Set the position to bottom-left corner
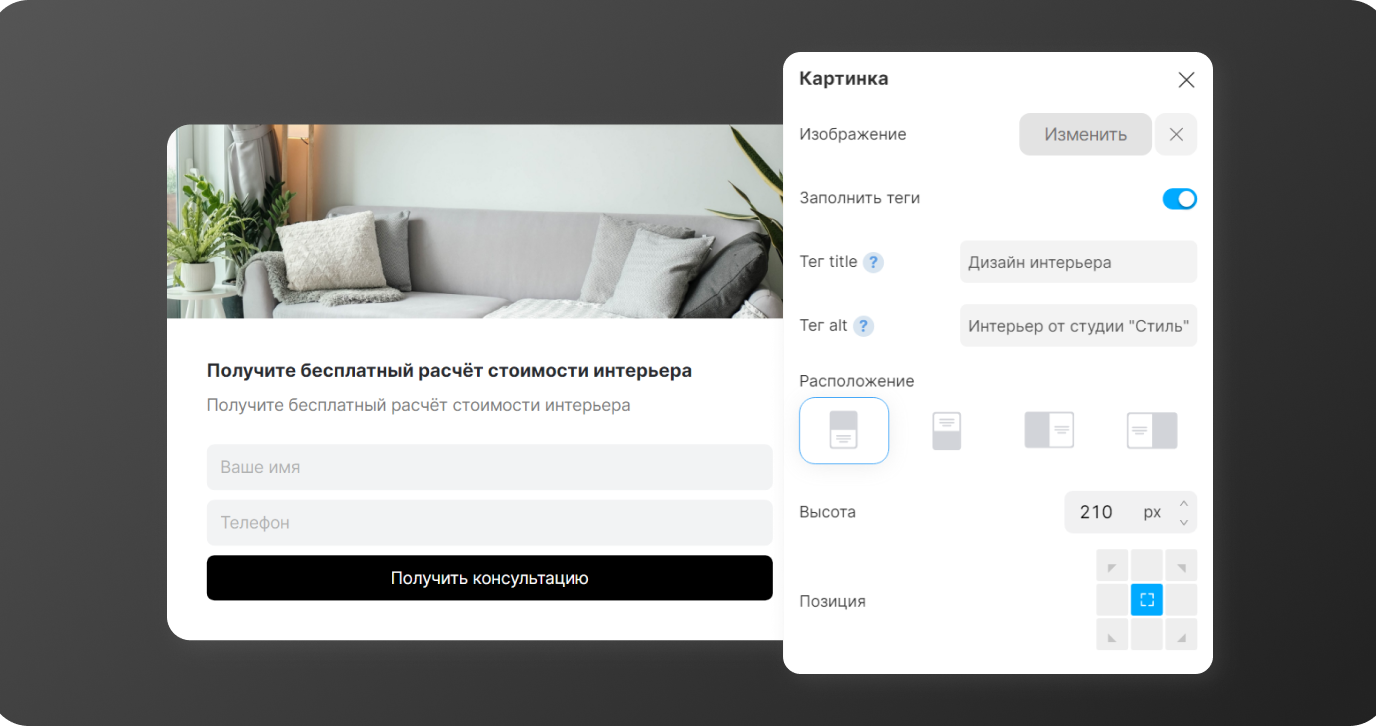The image size is (1376, 726). (x=1112, y=634)
